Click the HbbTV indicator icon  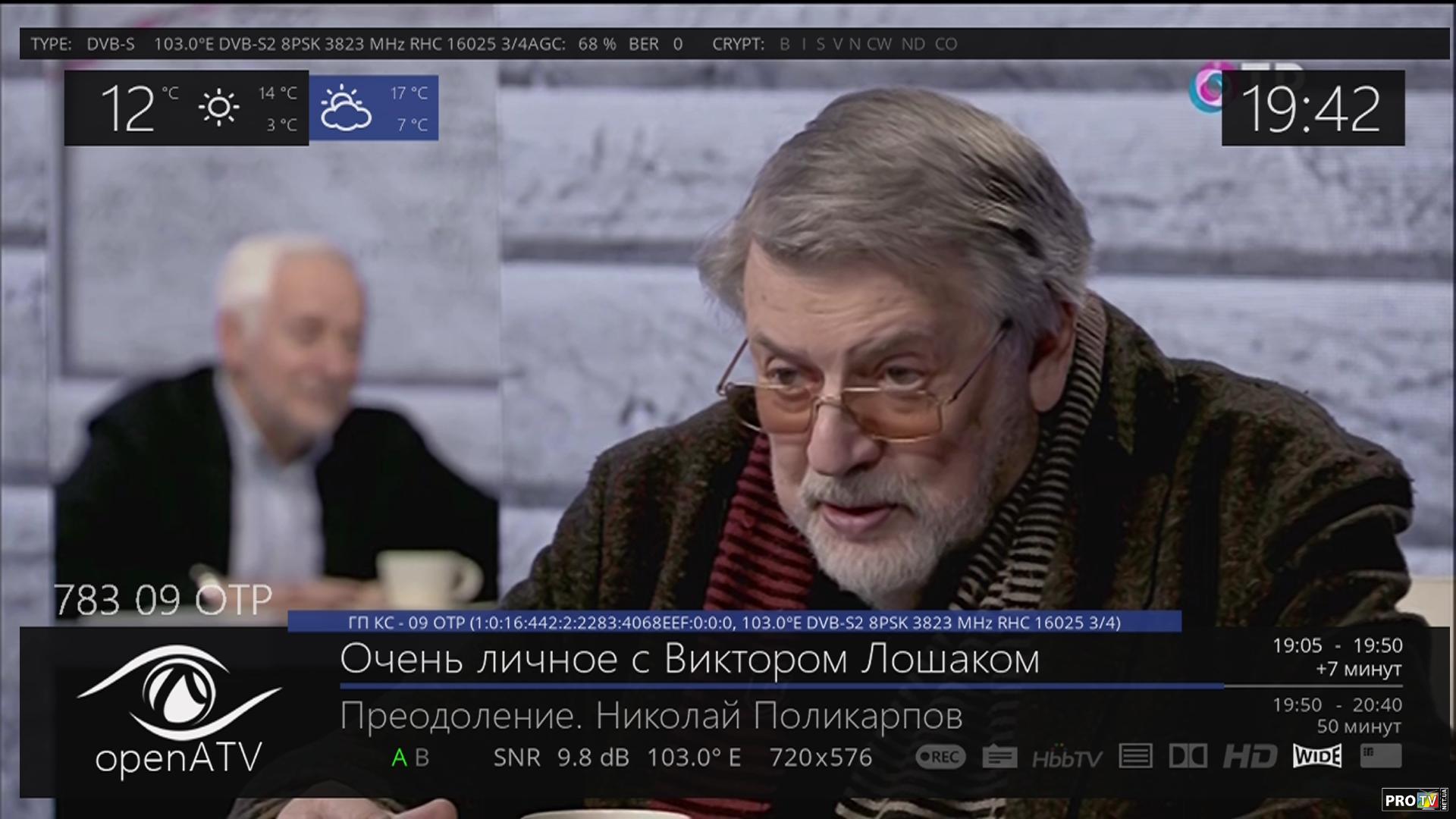[1066, 758]
